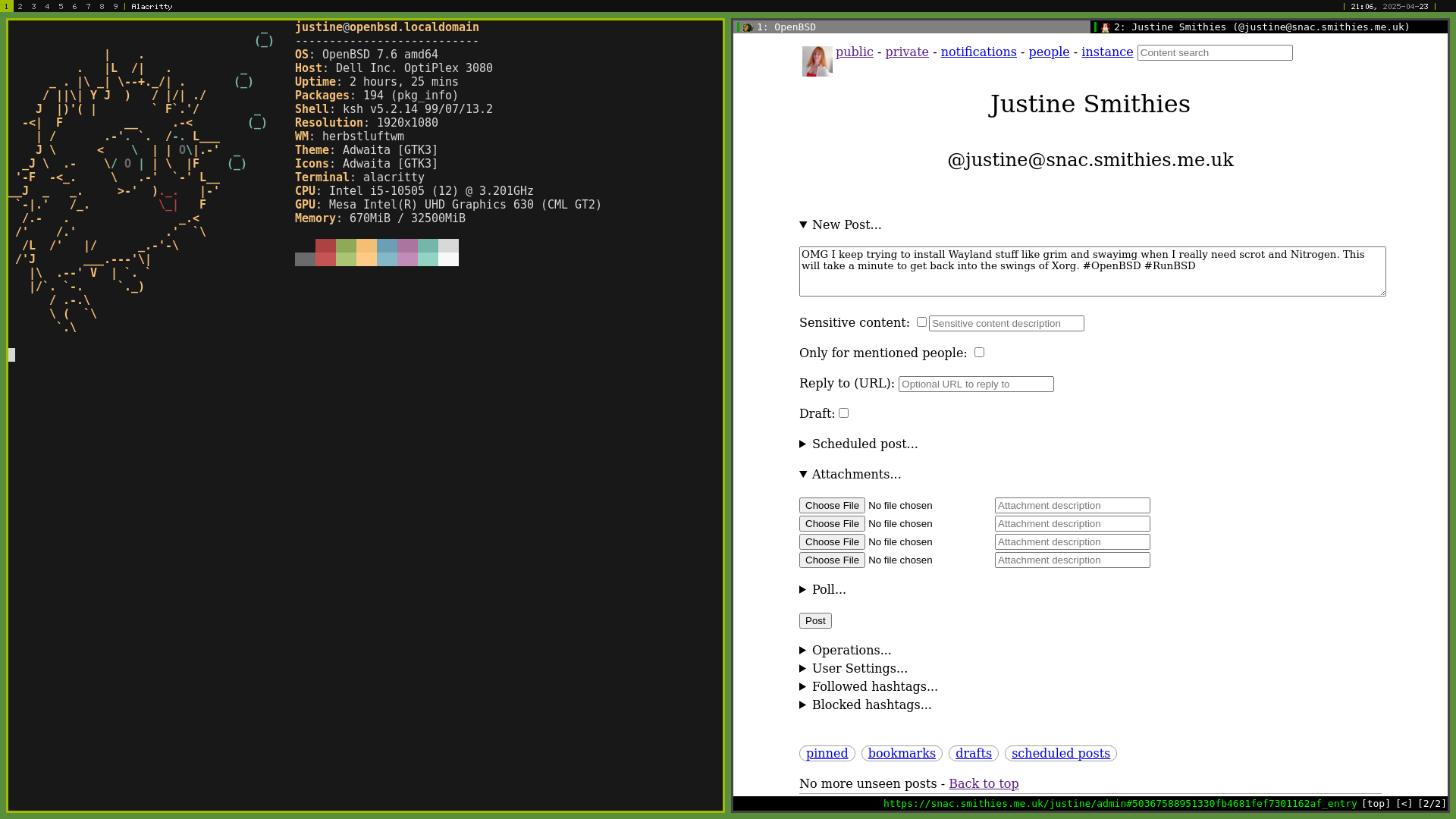Focus the first Attachment description field
This screenshot has width=1456, height=819.
[x=1072, y=505]
